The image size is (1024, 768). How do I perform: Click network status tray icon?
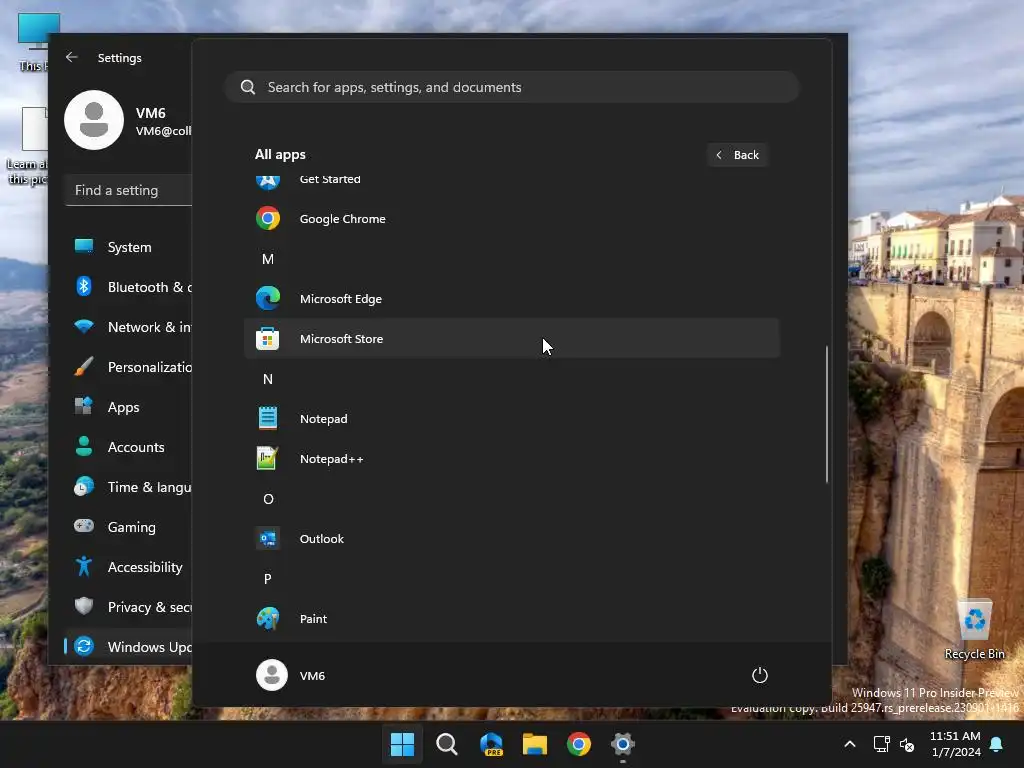pos(882,744)
